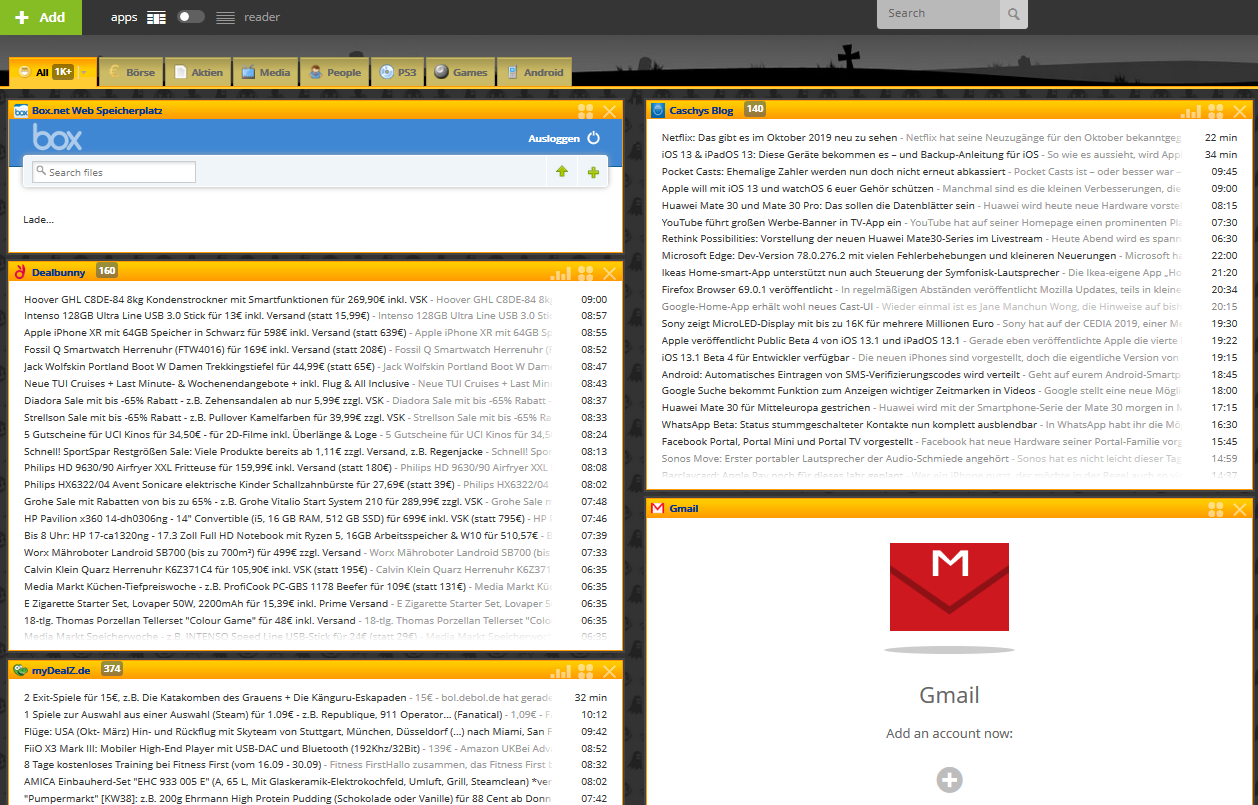Click the myDealZ.de favicon icon

pyautogui.click(x=21, y=669)
